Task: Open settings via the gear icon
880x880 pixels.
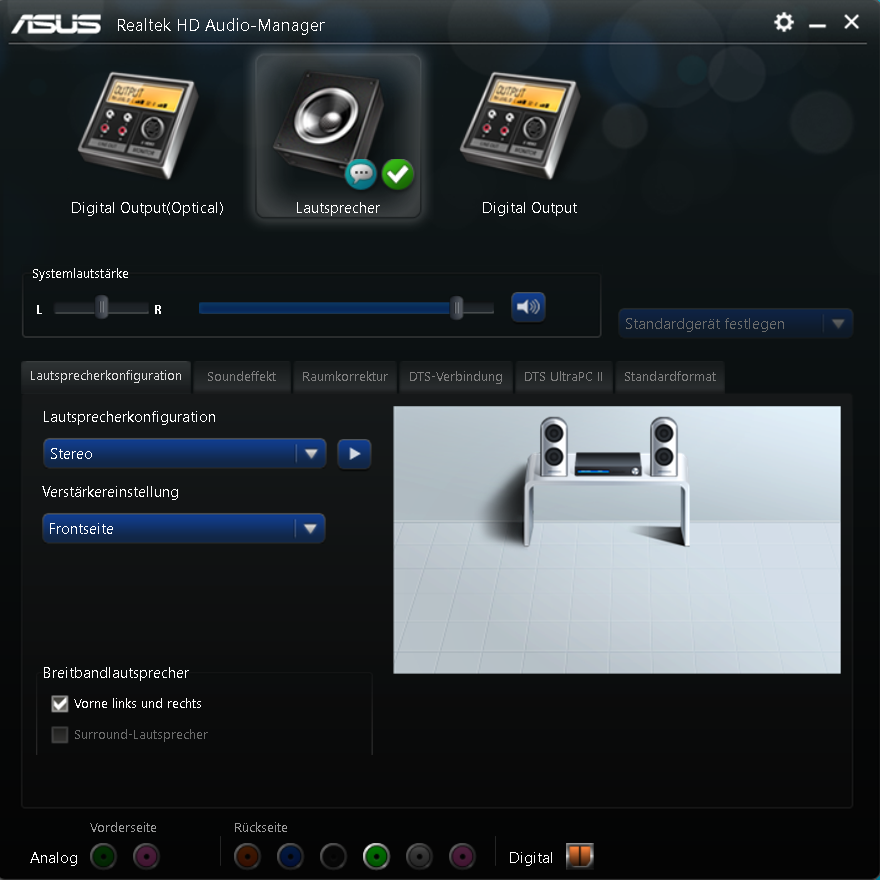Action: 783,22
